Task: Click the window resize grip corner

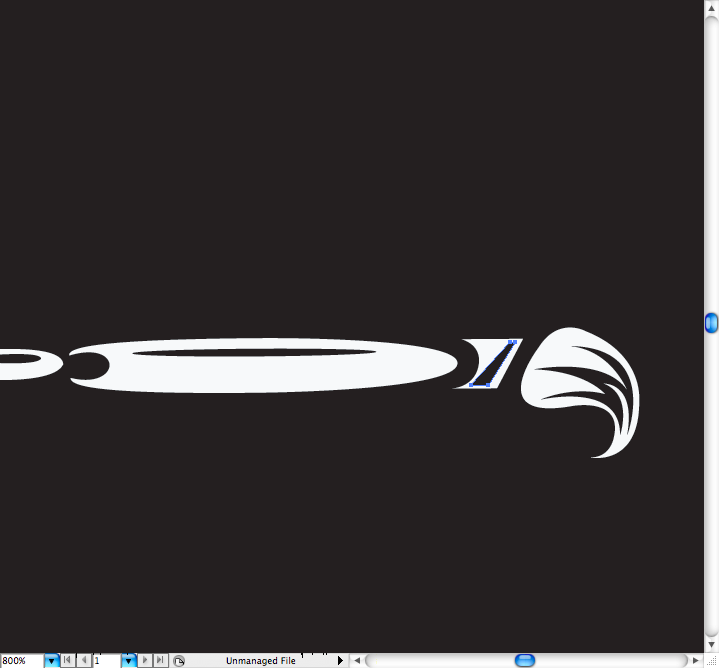Action: point(711,661)
